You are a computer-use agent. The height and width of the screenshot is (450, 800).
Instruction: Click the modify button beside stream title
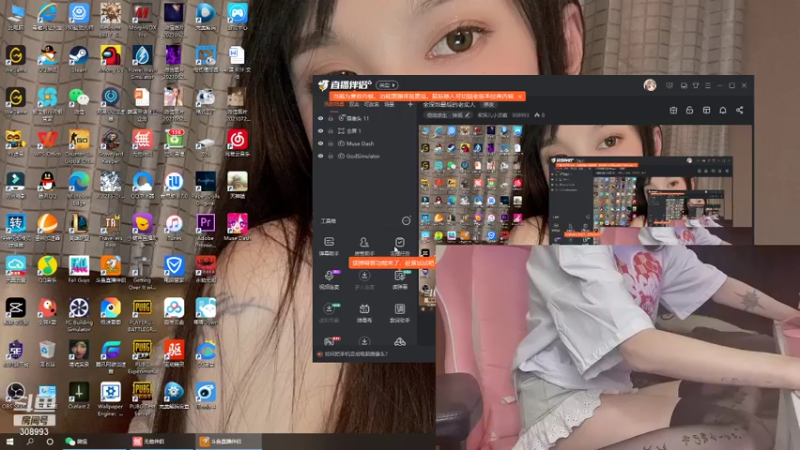point(488,105)
